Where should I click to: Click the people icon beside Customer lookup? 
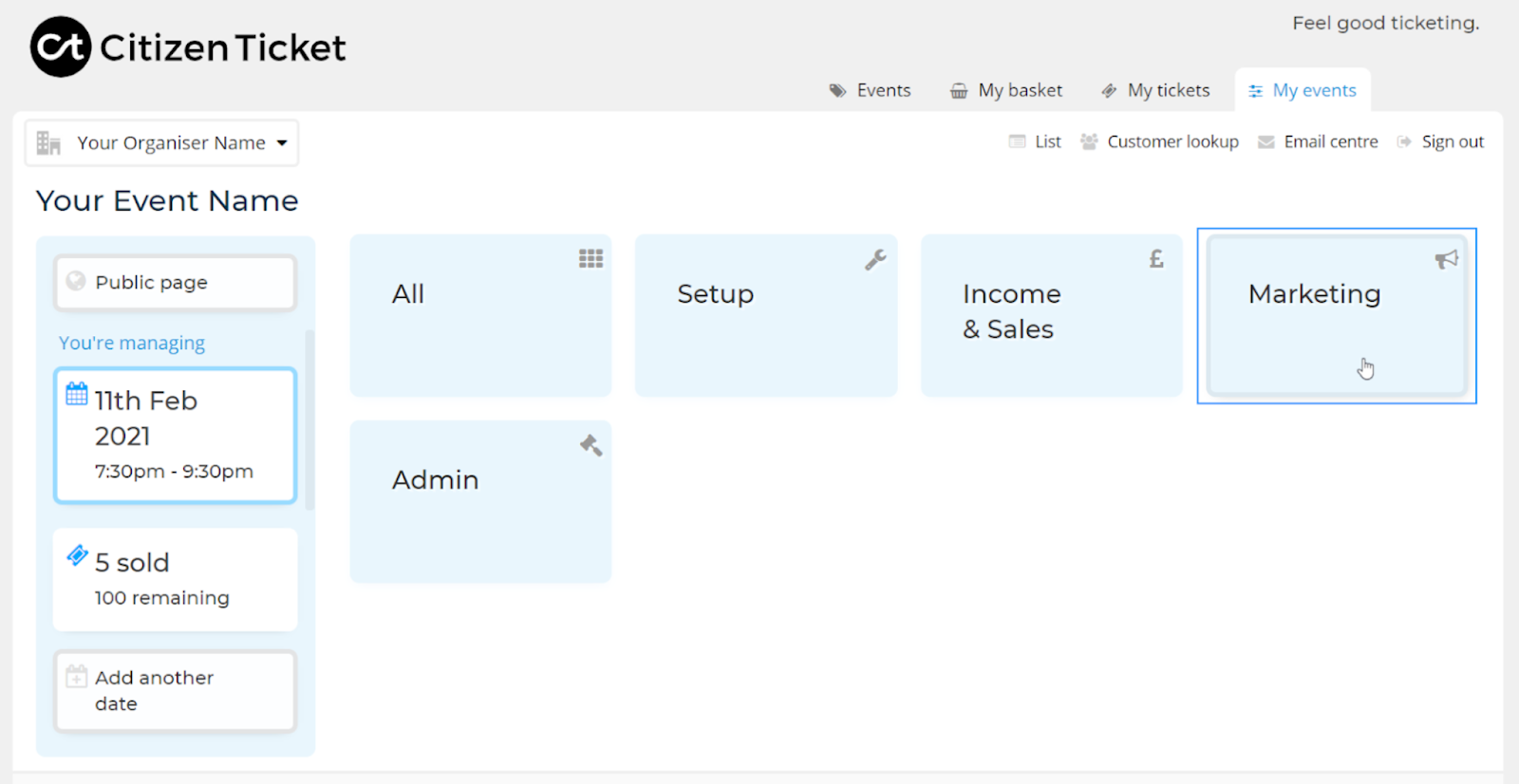point(1089,141)
